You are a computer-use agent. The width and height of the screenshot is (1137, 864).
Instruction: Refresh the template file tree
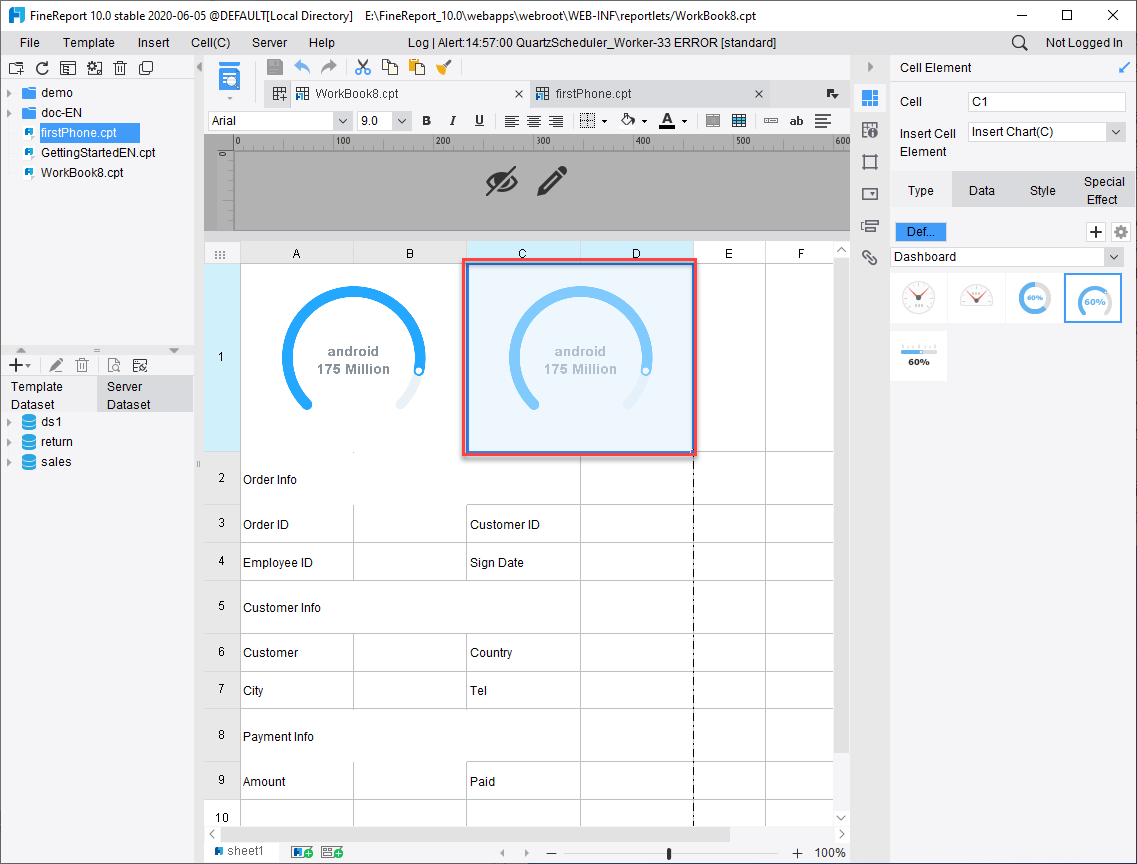coord(42,68)
